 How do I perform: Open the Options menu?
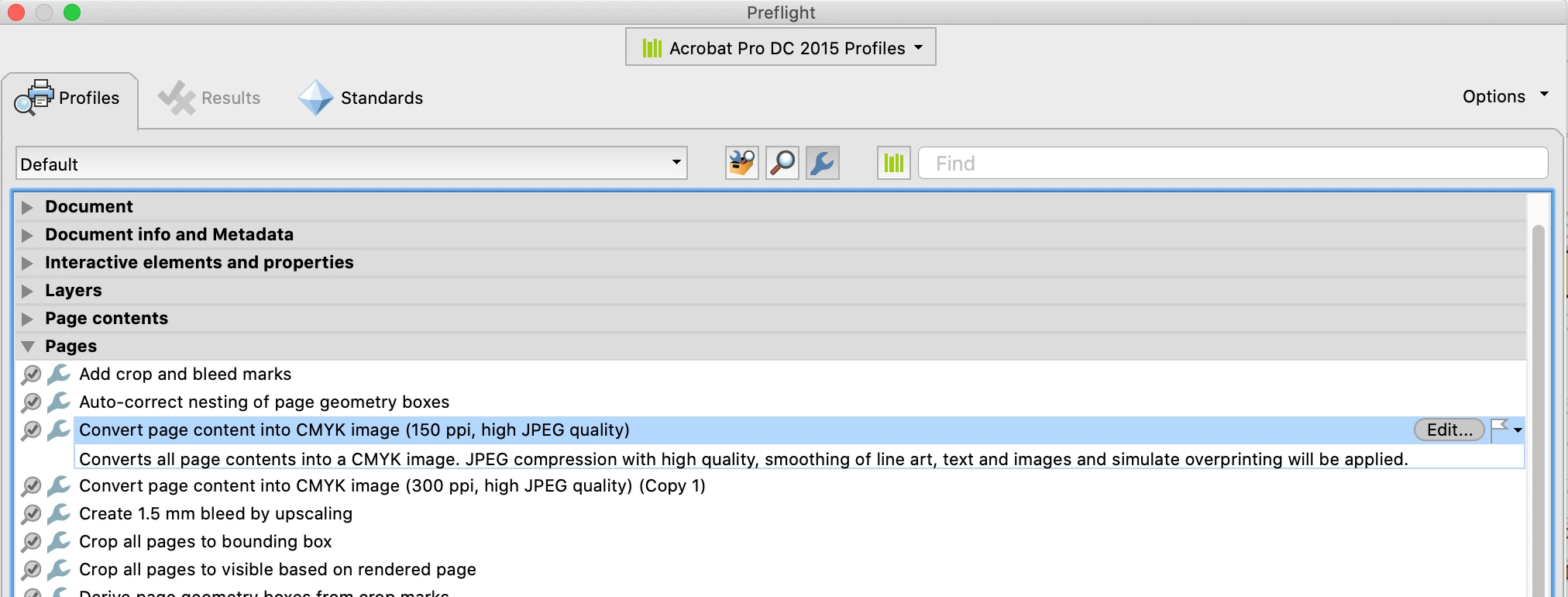[1504, 96]
